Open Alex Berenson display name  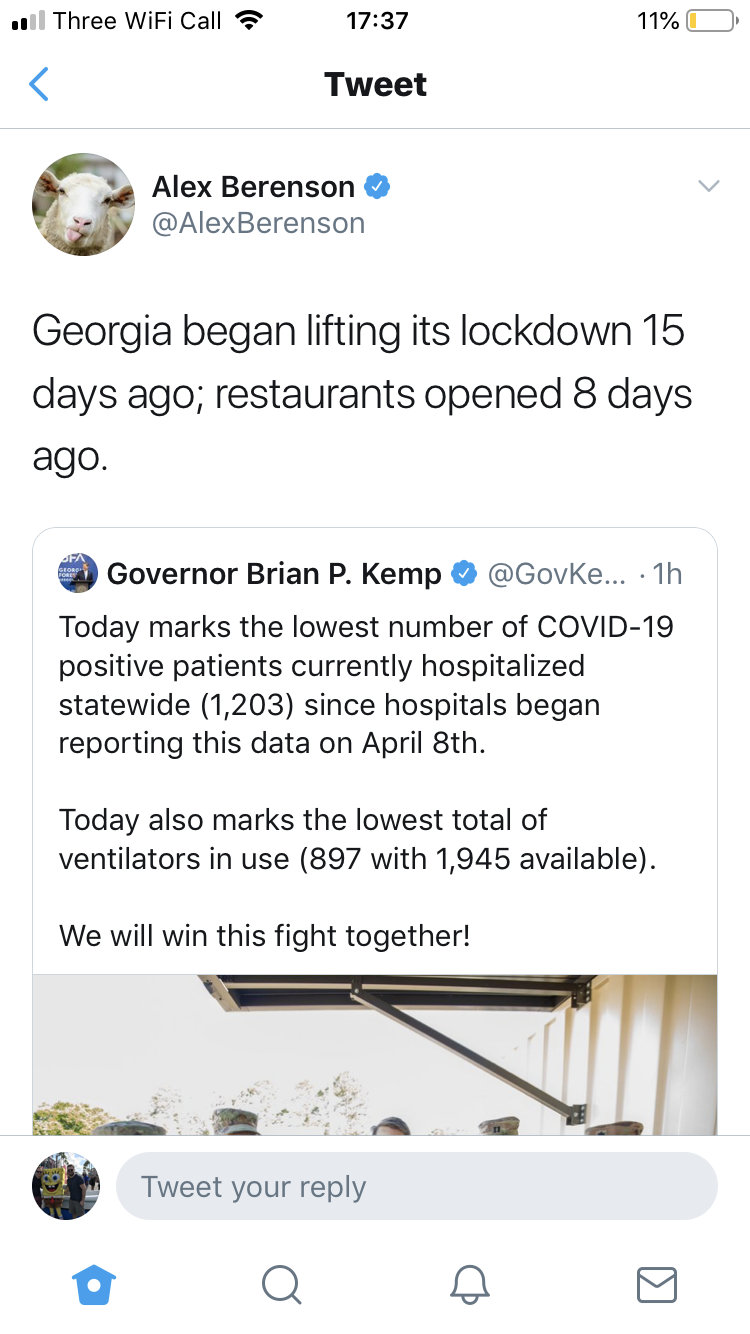pos(253,186)
